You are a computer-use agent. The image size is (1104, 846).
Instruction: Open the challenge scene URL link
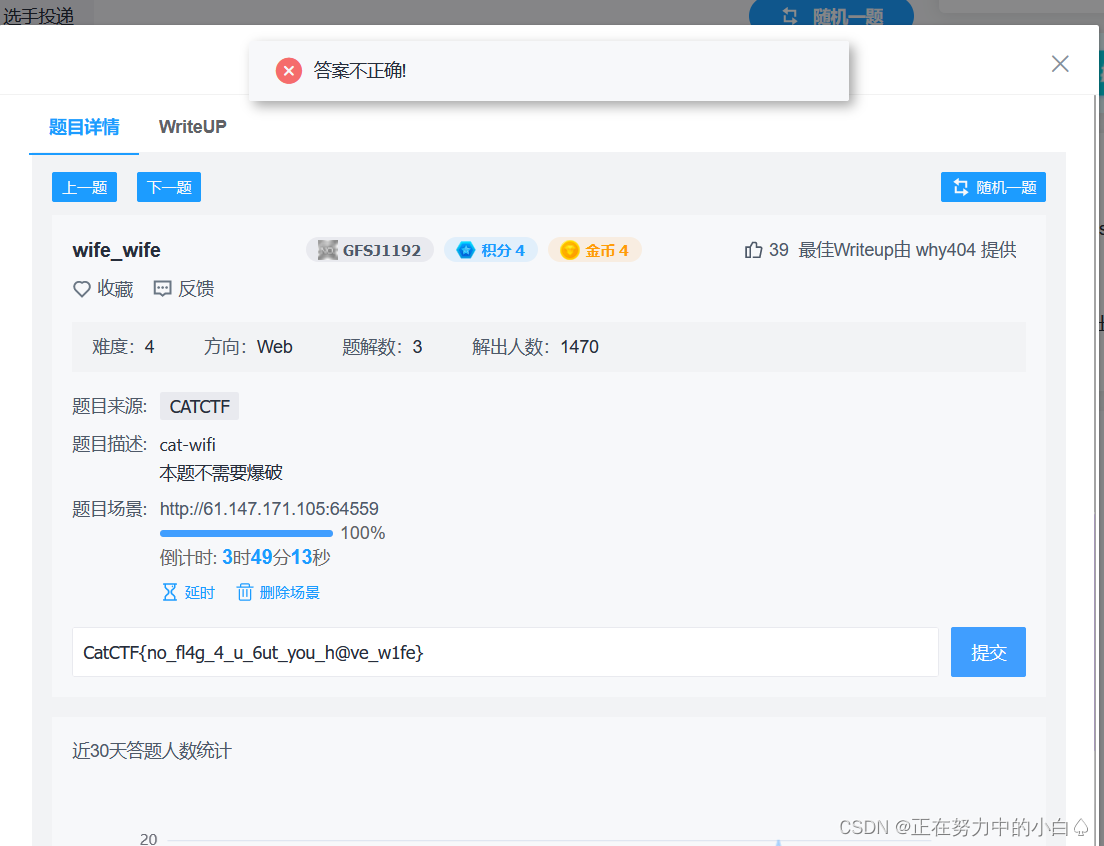(269, 509)
